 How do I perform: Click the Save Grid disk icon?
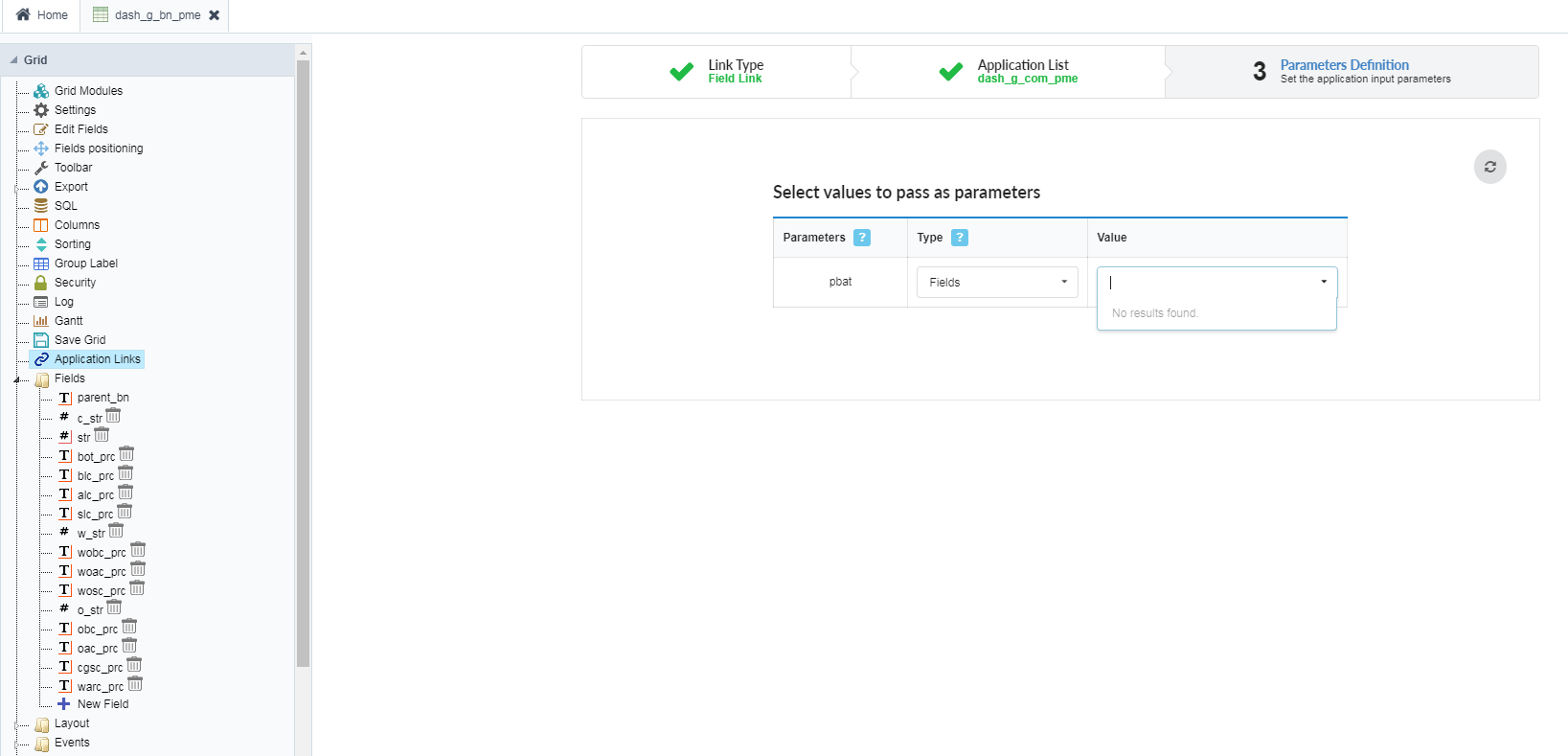click(x=41, y=340)
